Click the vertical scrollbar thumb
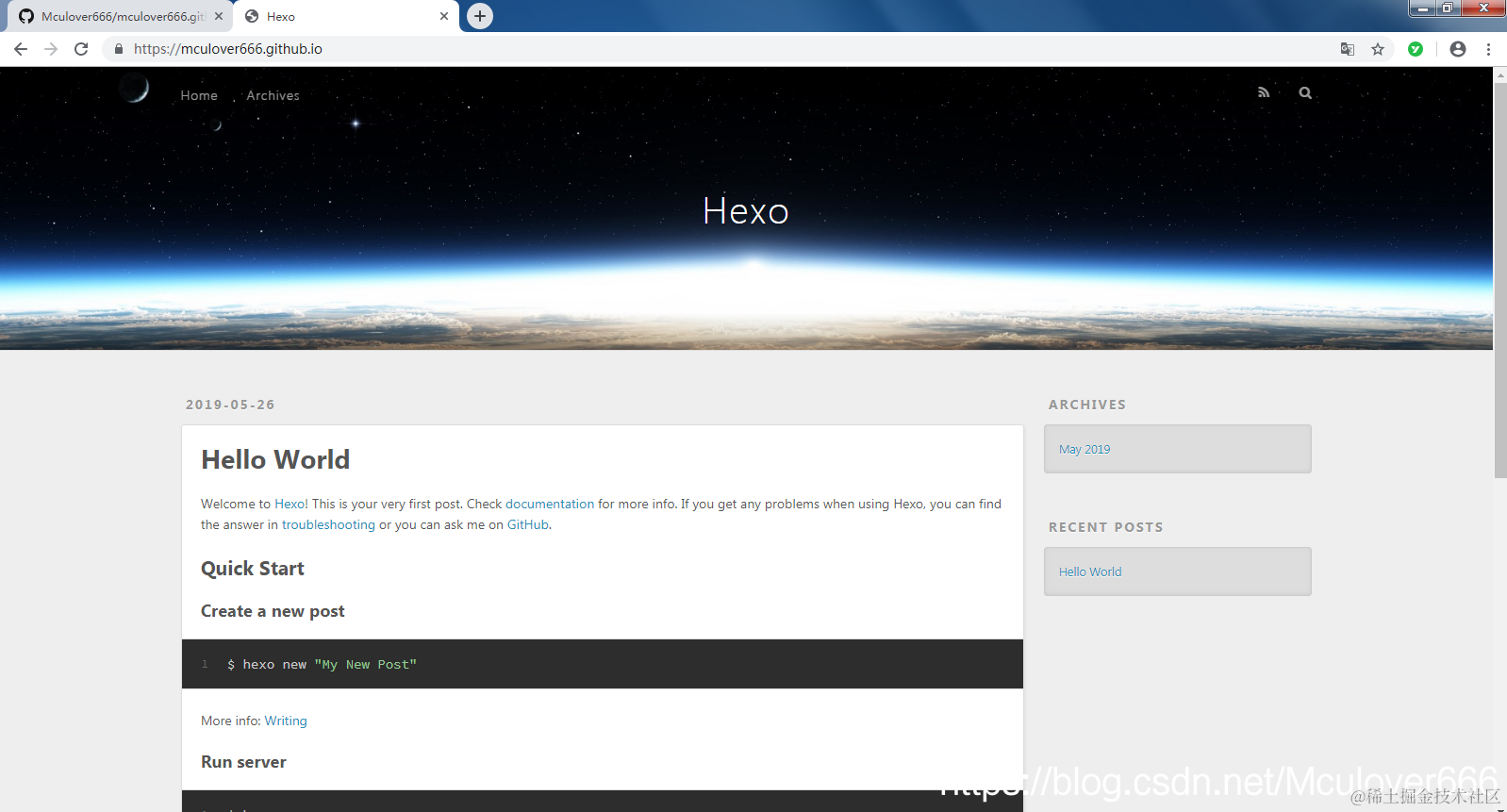1507x812 pixels. pyautogui.click(x=1500, y=280)
